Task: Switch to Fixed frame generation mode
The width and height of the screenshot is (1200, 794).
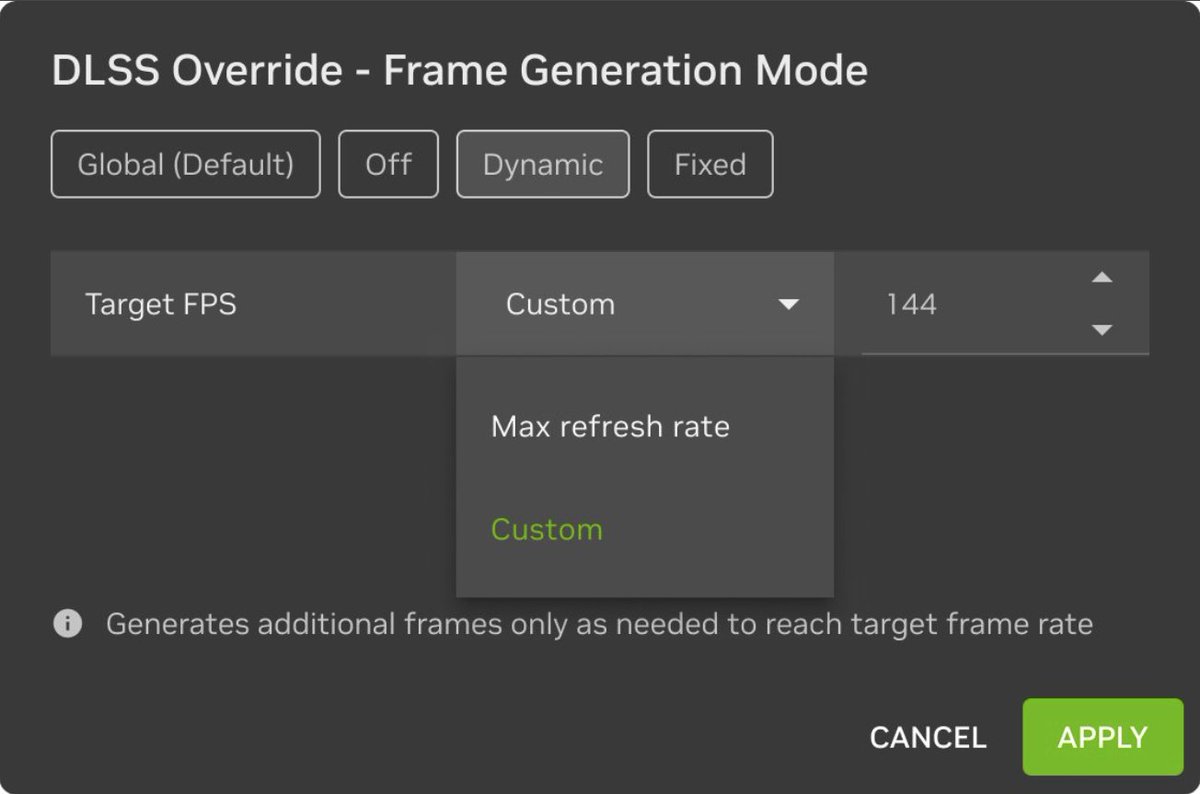Action: point(710,164)
